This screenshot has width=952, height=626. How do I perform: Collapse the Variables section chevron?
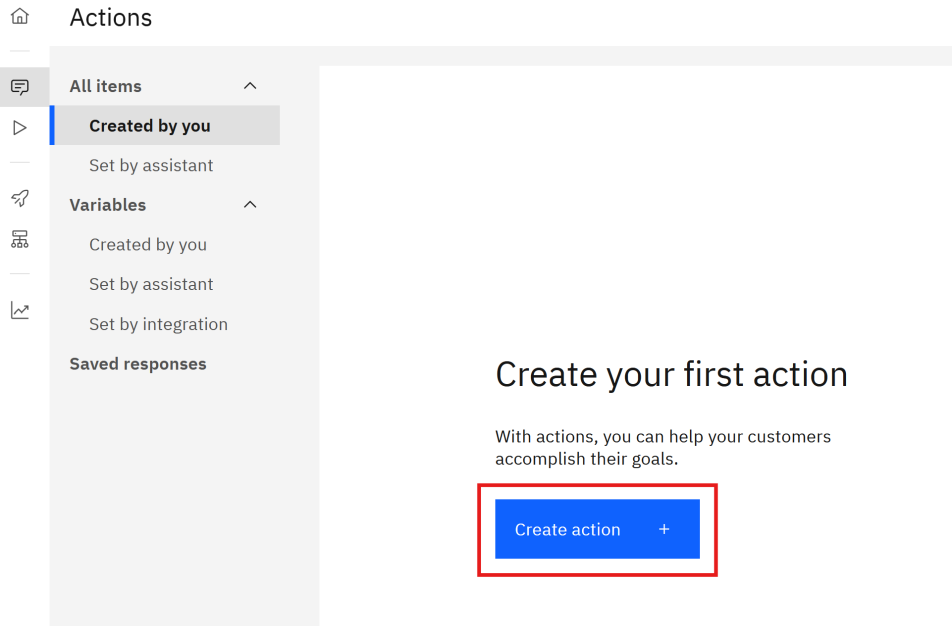(x=250, y=205)
